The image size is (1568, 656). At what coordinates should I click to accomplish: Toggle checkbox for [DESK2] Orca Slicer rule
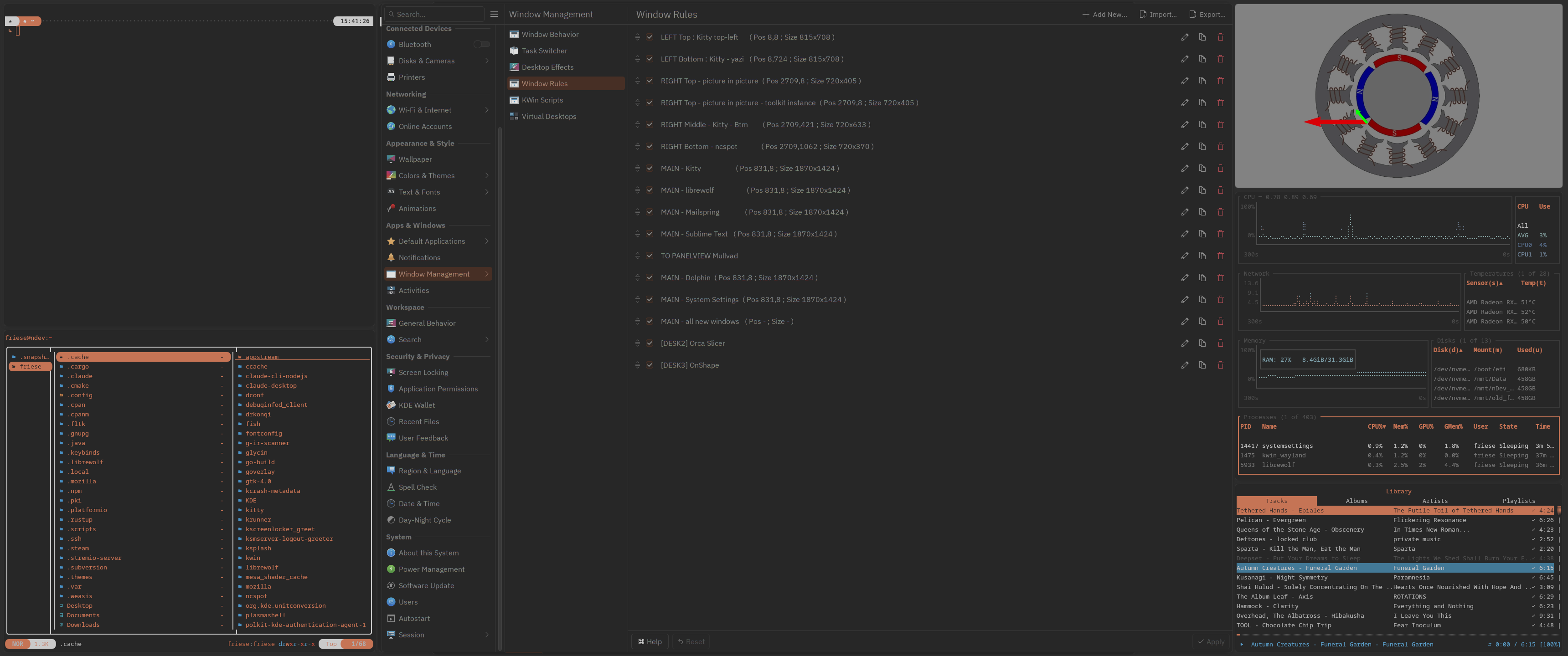650,343
